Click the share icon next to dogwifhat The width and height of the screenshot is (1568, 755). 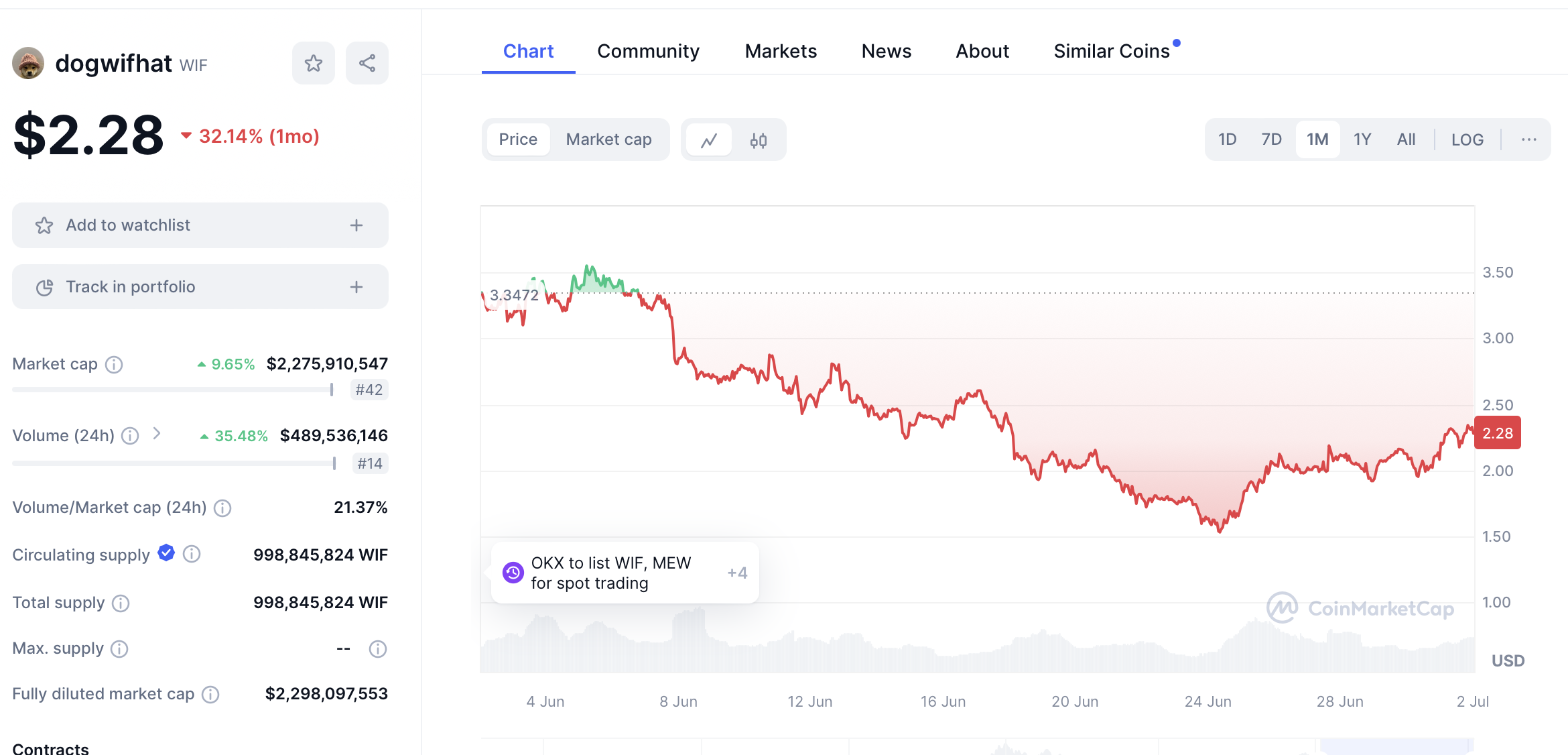[367, 64]
